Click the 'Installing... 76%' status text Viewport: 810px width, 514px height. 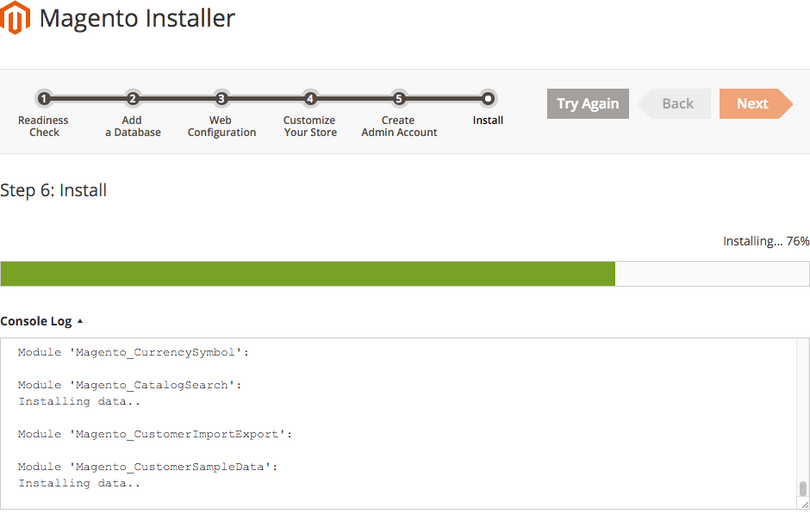pyautogui.click(x=766, y=241)
